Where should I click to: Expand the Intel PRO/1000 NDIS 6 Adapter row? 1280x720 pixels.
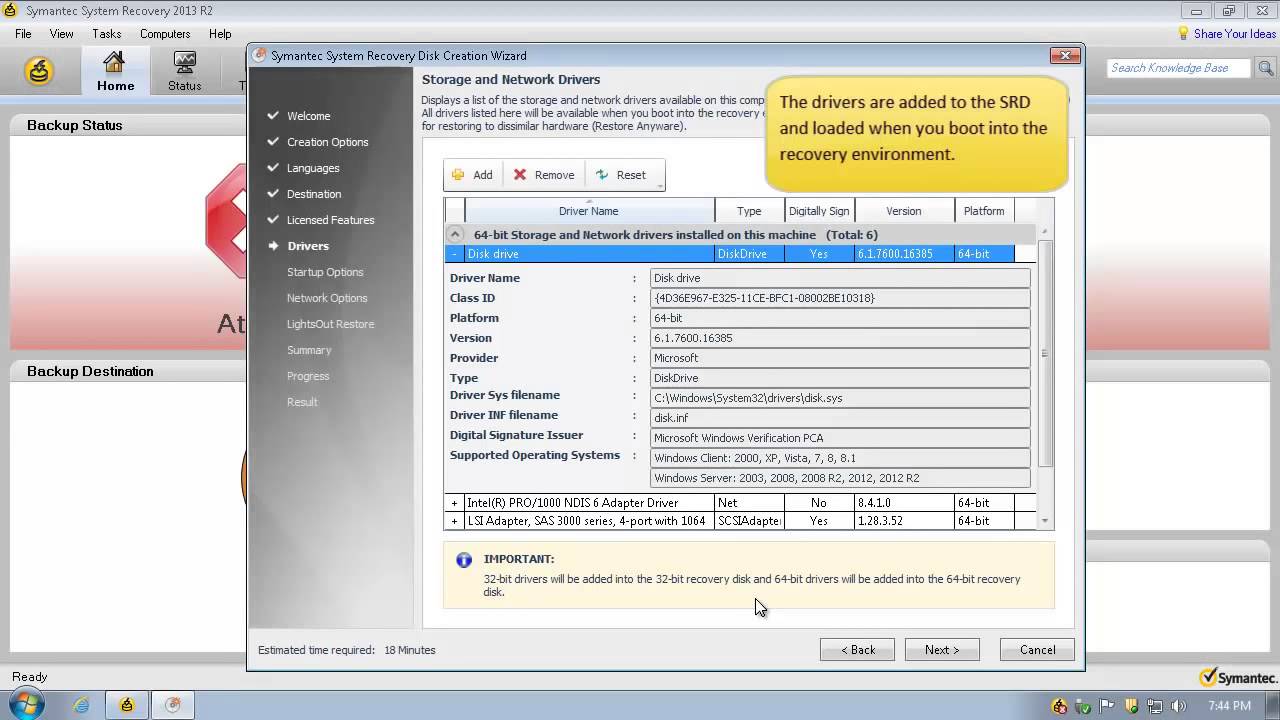tap(454, 503)
